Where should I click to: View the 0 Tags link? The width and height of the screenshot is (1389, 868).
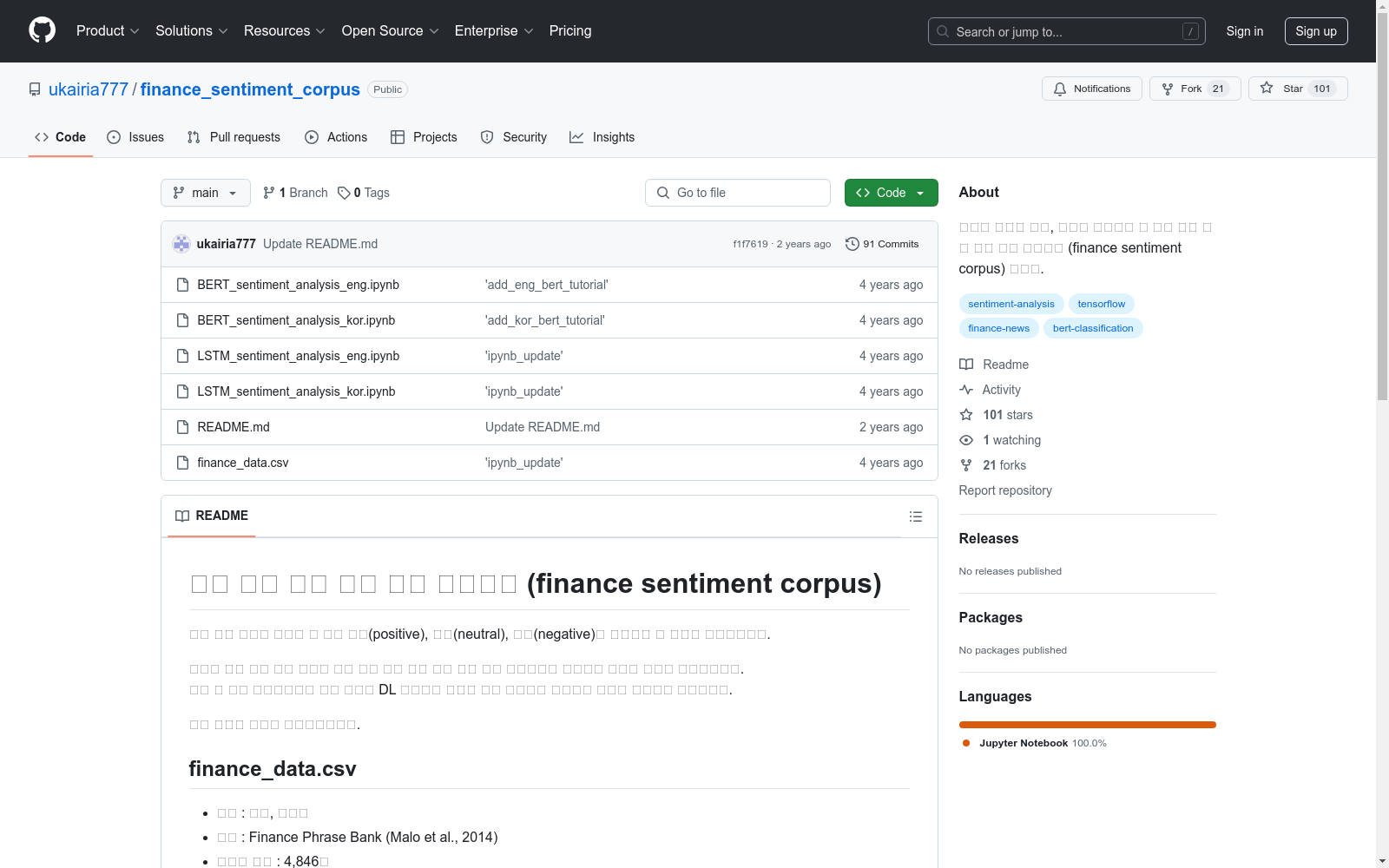coord(364,193)
